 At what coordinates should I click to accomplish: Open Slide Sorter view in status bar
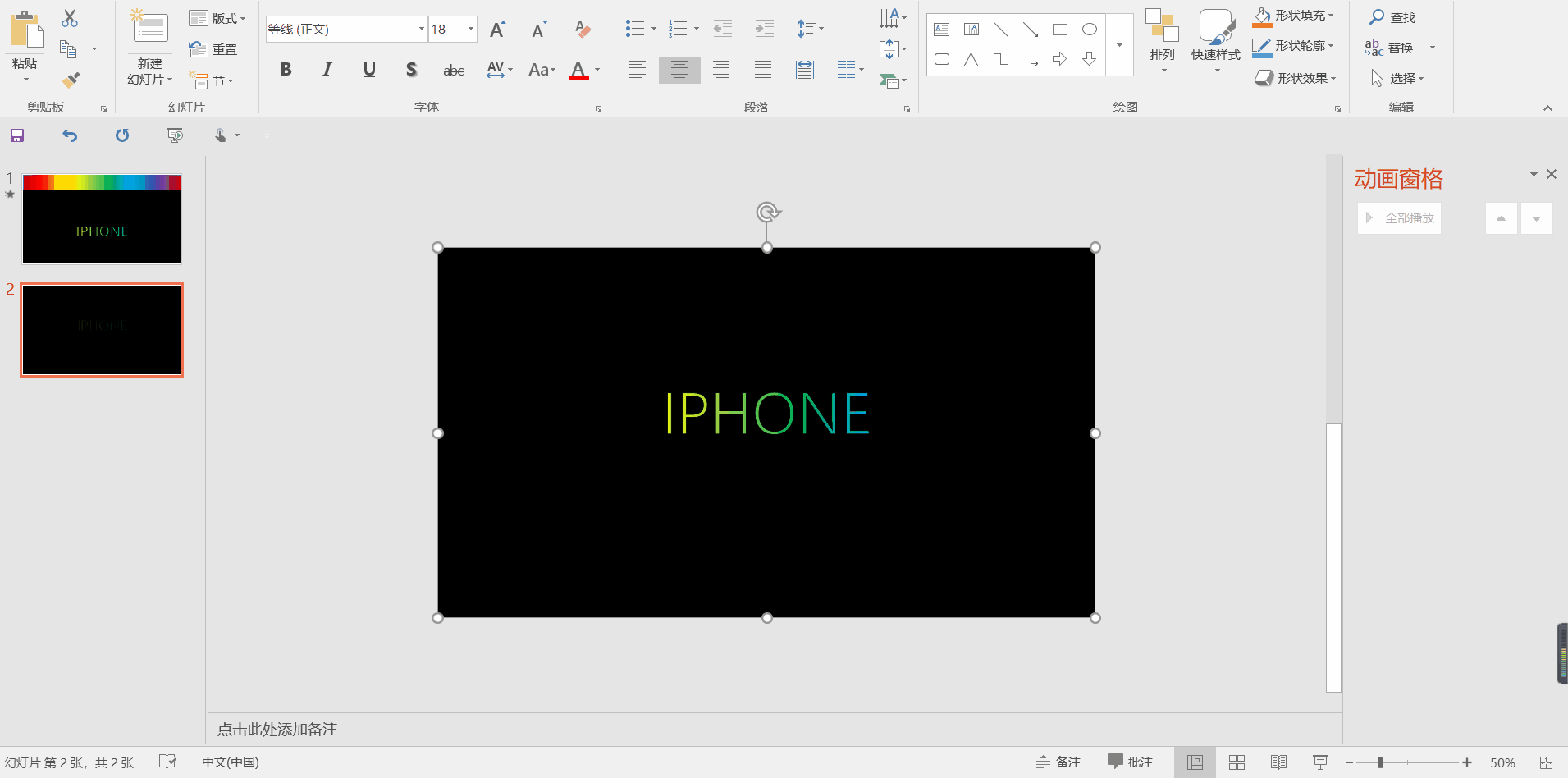1237,762
